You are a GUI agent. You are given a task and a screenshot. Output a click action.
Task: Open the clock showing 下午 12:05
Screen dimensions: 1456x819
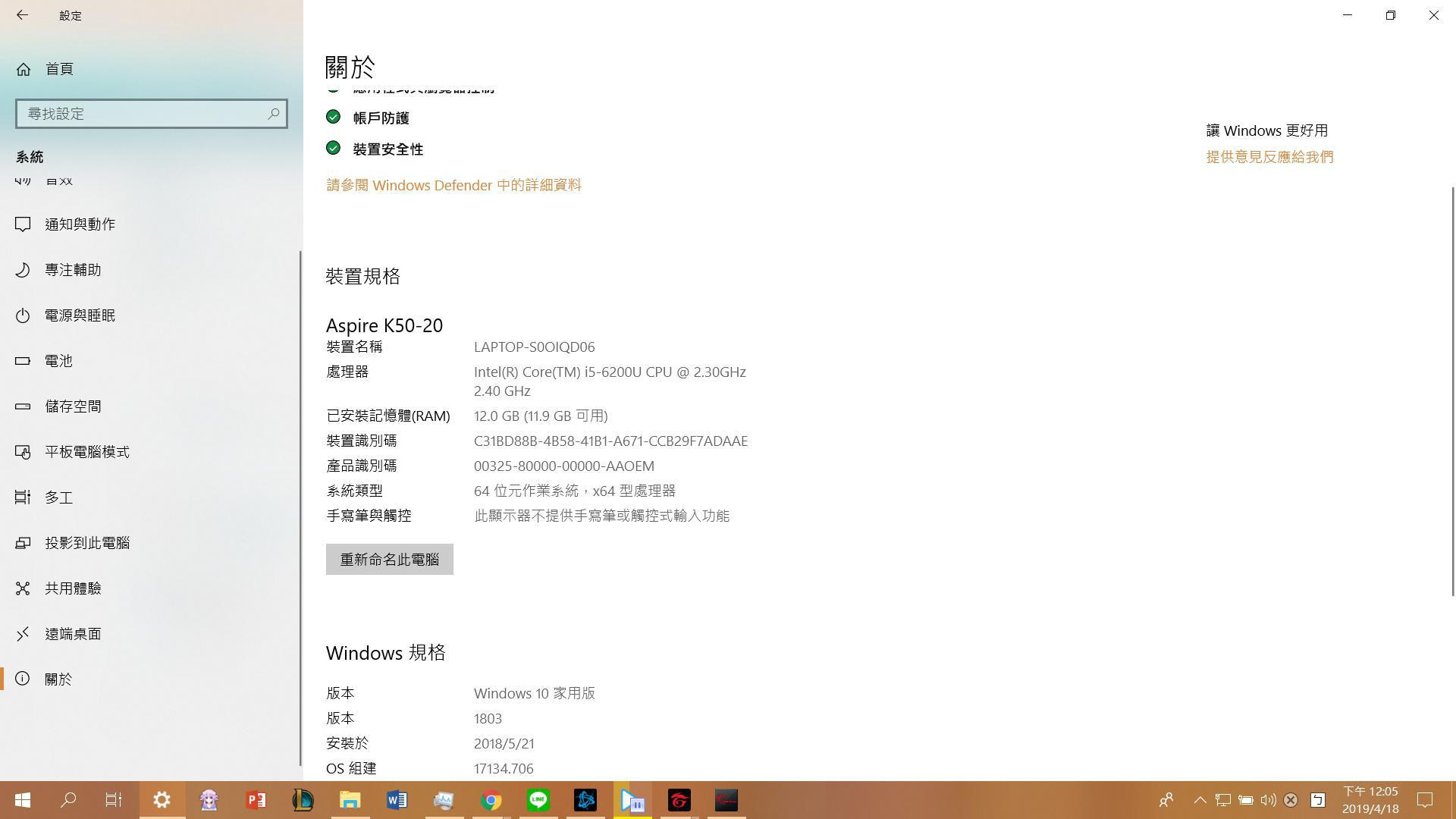[1370, 800]
